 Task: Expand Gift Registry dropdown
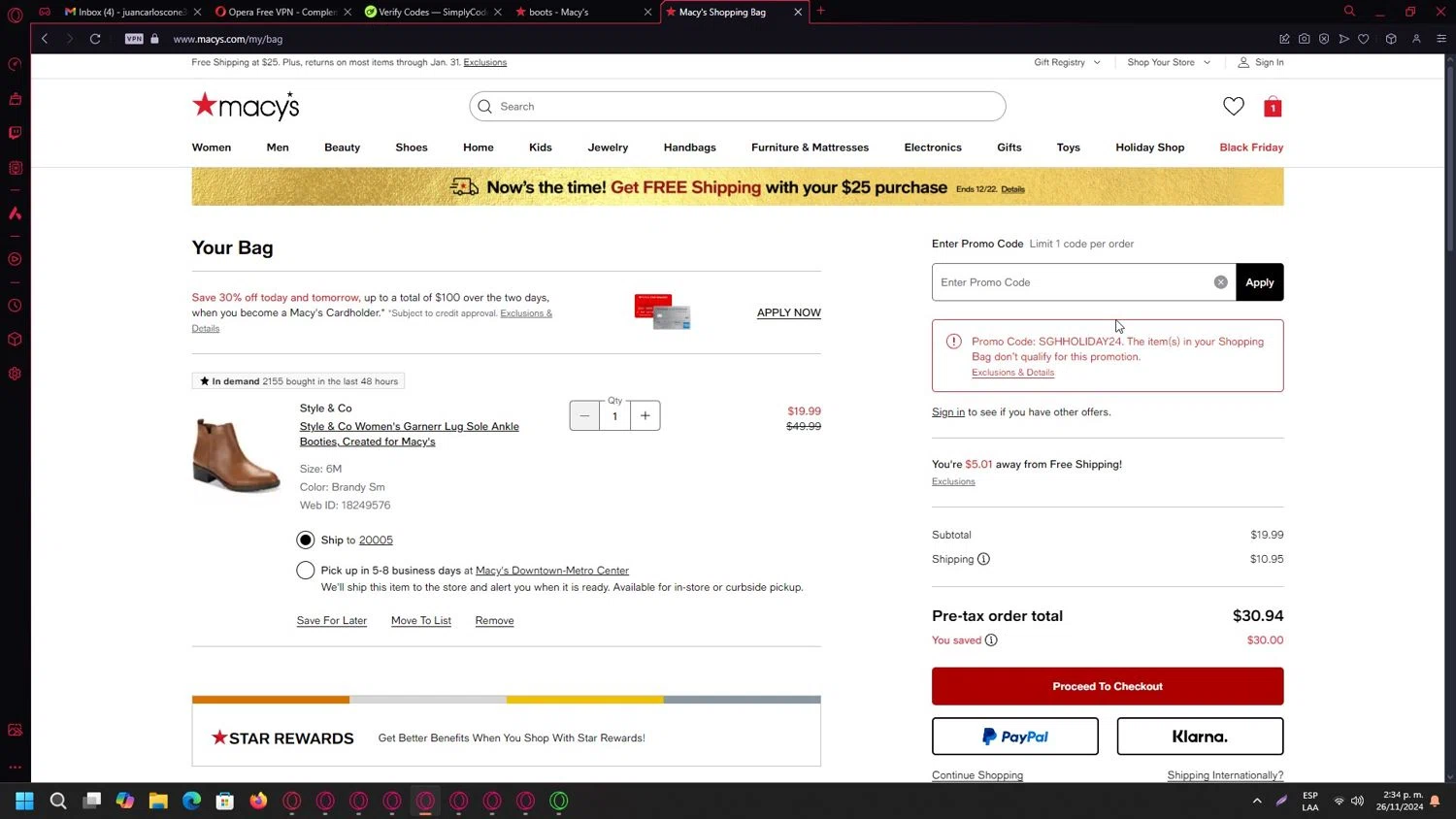1067,62
